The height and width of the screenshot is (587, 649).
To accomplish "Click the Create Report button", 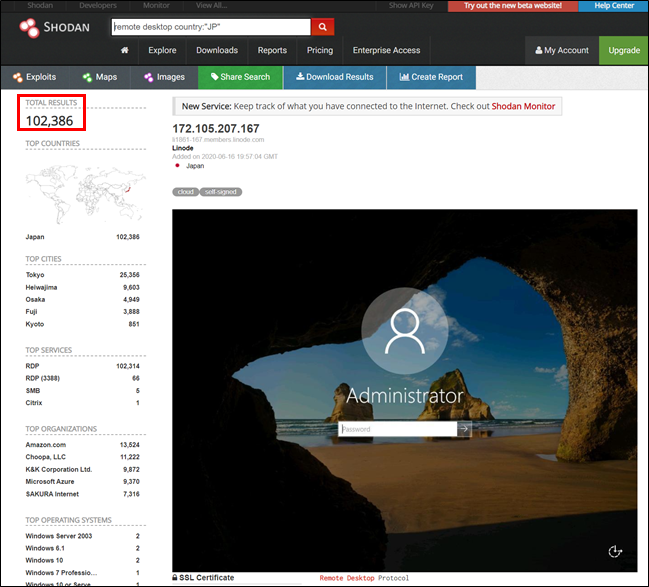I will point(431,77).
